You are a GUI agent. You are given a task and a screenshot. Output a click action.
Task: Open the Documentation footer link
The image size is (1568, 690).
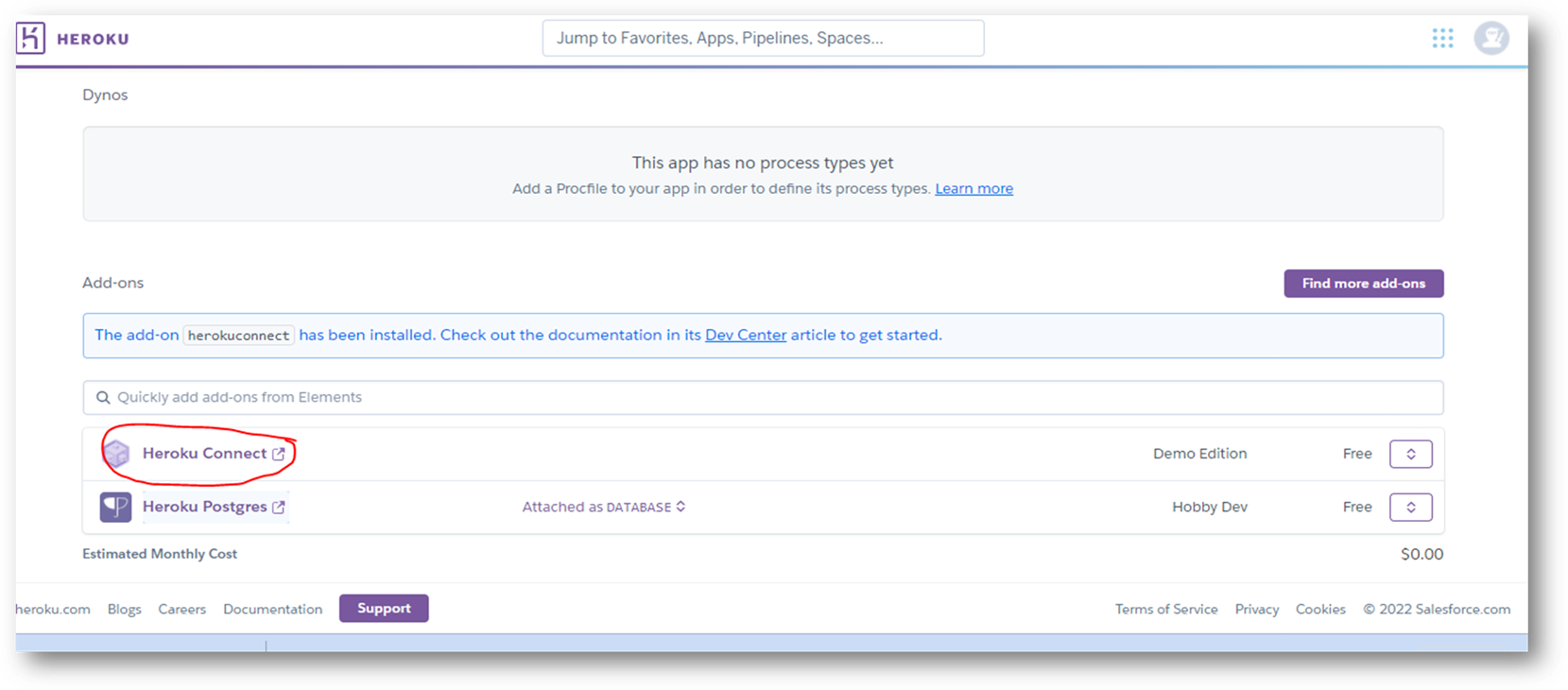(x=272, y=610)
